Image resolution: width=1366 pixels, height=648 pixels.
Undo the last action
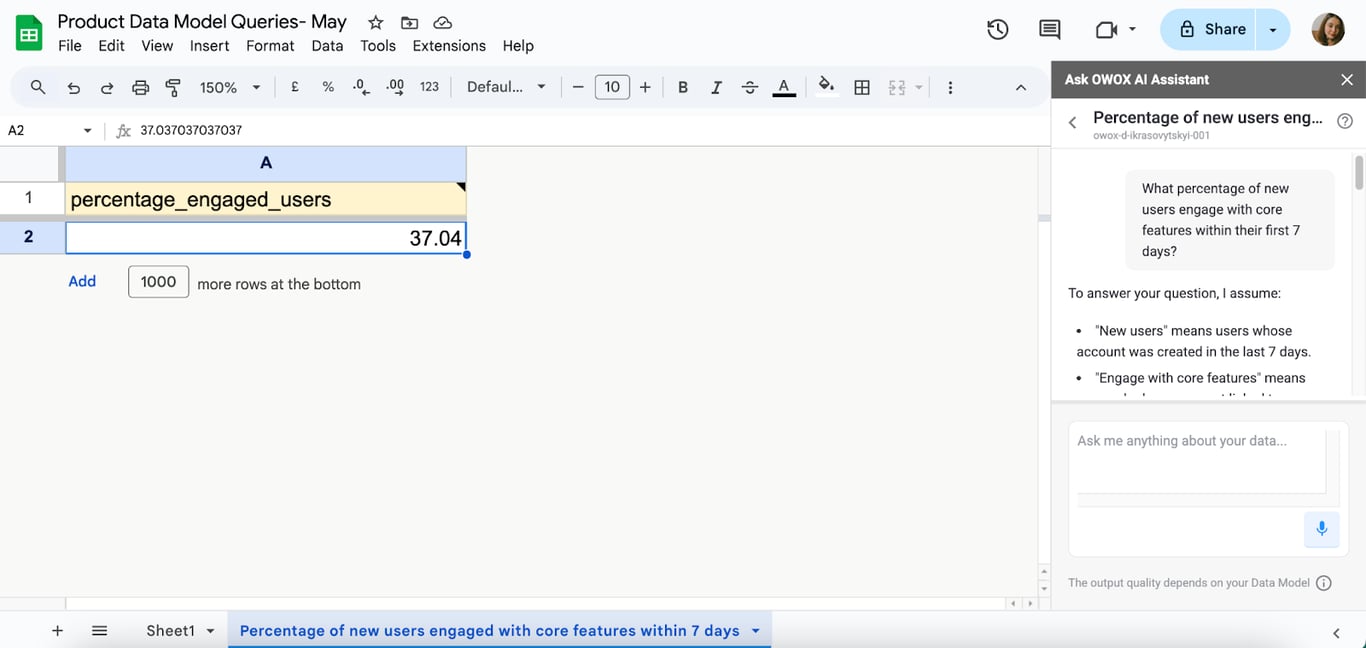pyautogui.click(x=74, y=87)
